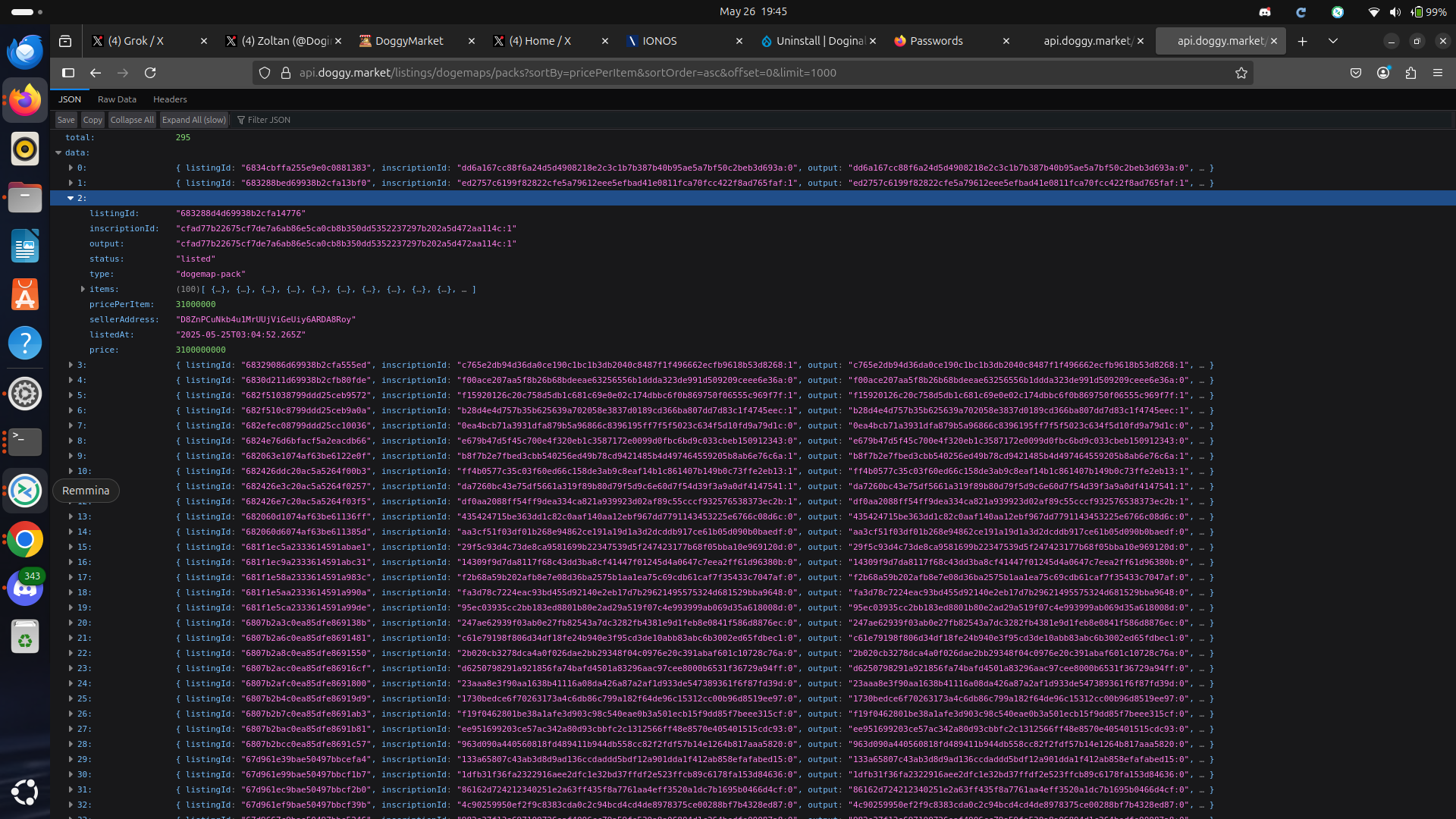Image resolution: width=1456 pixels, height=819 pixels.
Task: Collapse JSON item 2
Action: point(71,198)
